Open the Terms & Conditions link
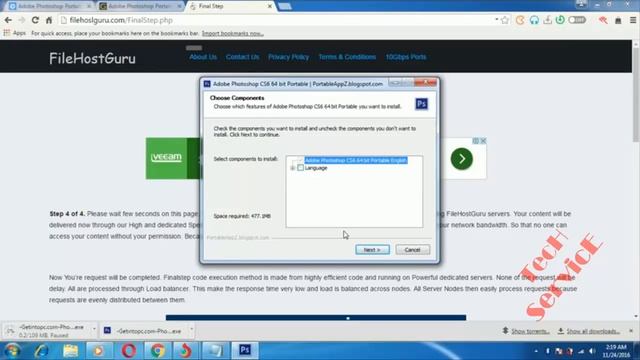Screen dimensions: 640x360 point(347,57)
